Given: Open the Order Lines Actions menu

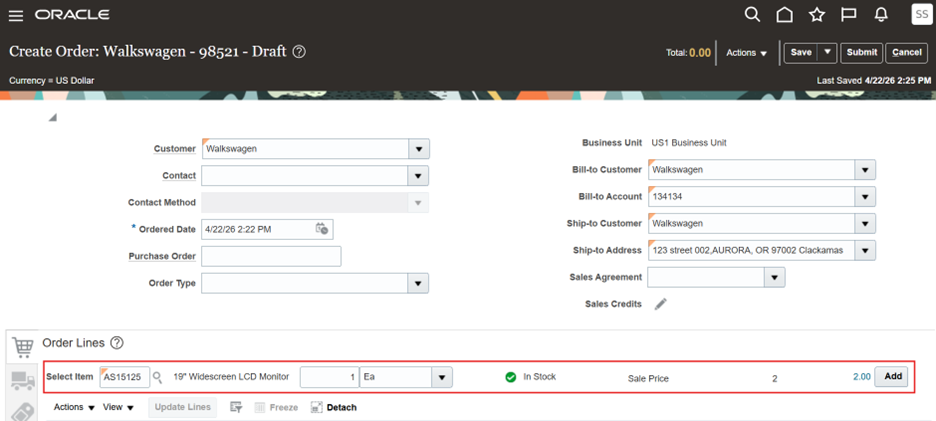Looking at the screenshot, I should tap(74, 407).
